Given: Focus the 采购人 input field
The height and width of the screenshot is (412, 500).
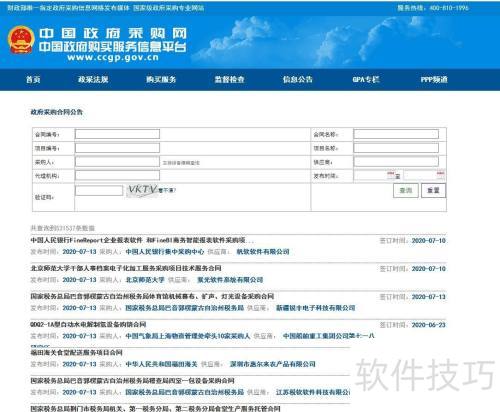Looking at the screenshot, I should (117, 162).
